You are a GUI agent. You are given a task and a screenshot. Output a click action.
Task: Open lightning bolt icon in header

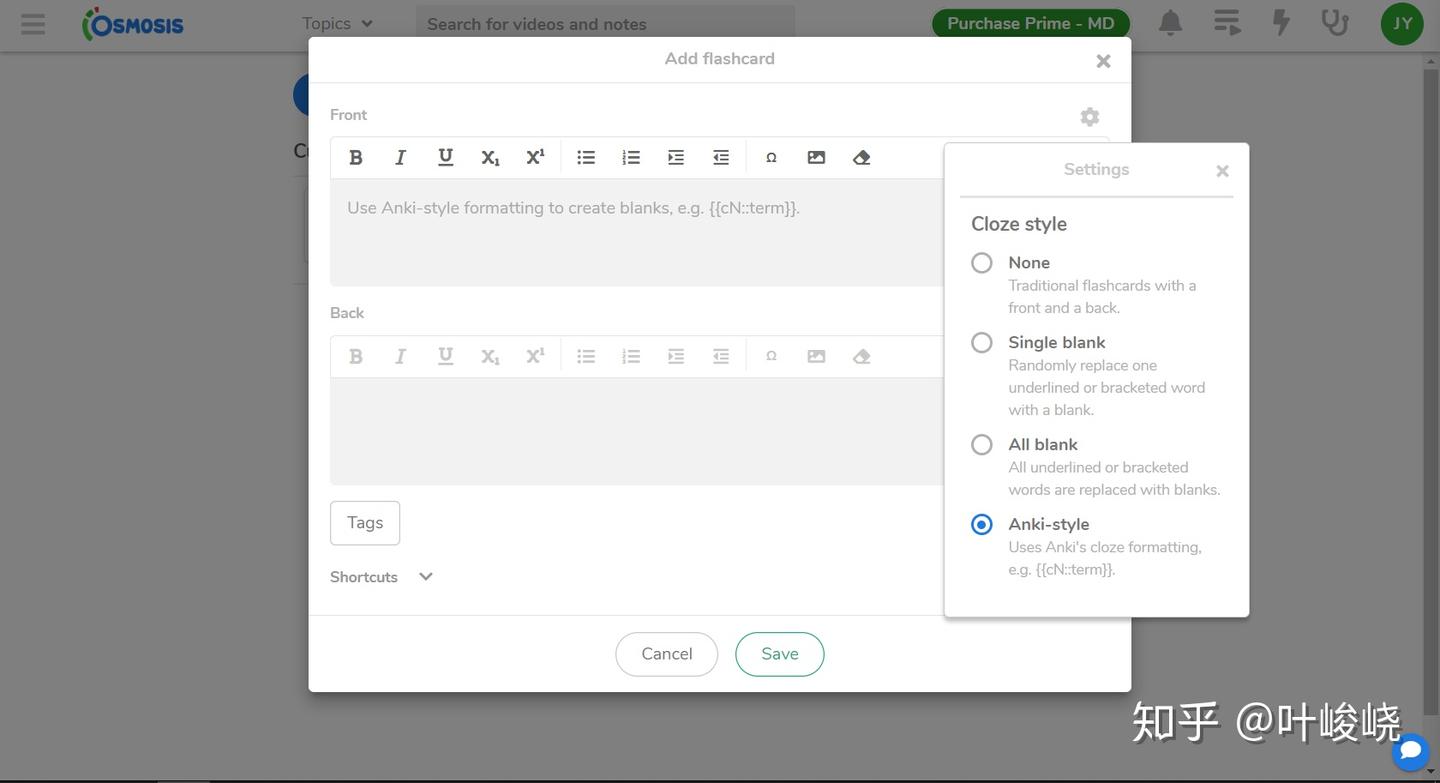coord(1281,23)
